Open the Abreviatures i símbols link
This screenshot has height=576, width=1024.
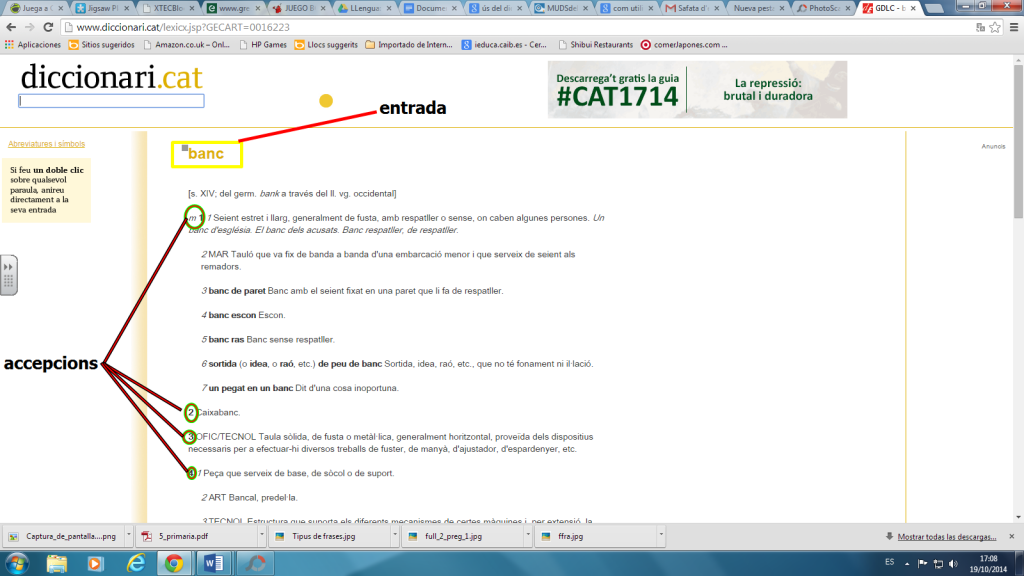coord(46,144)
